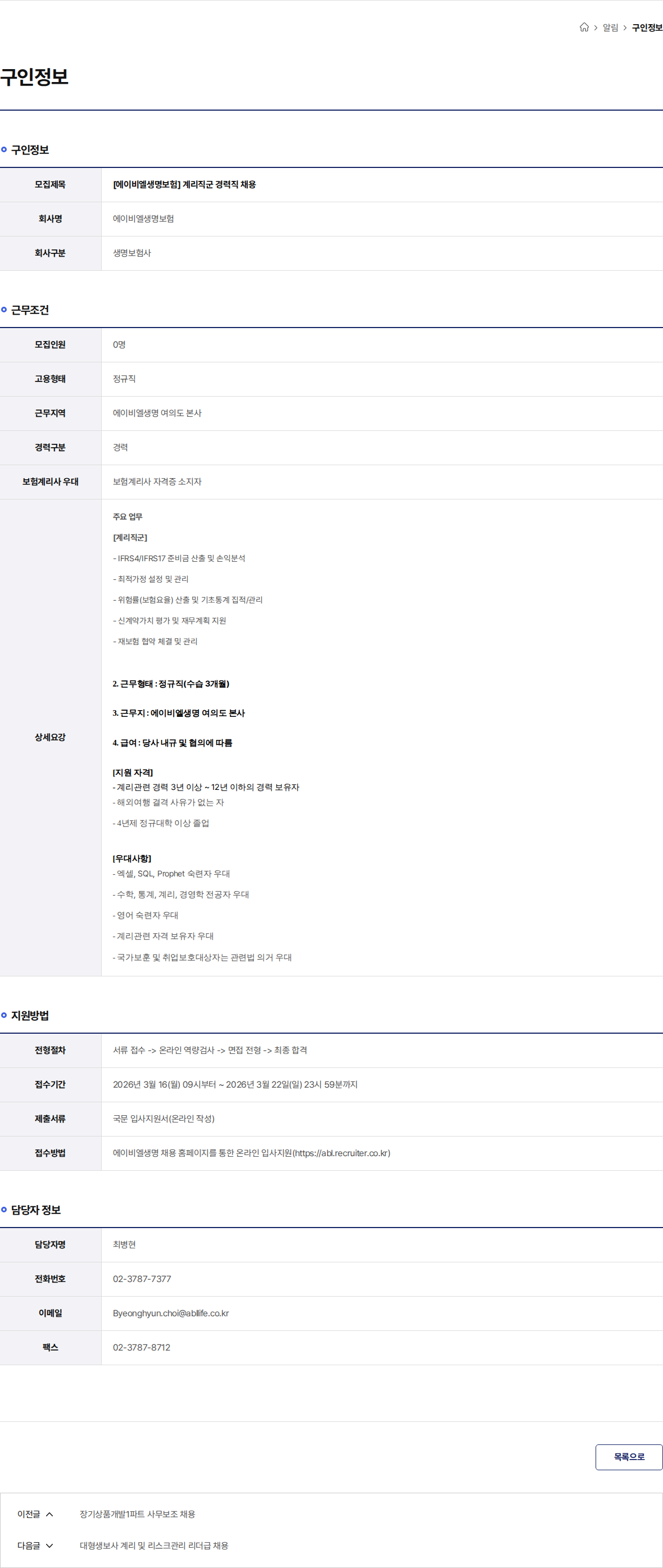Select 근무형태 : 정규직(수습 3개월) line

coord(171,684)
